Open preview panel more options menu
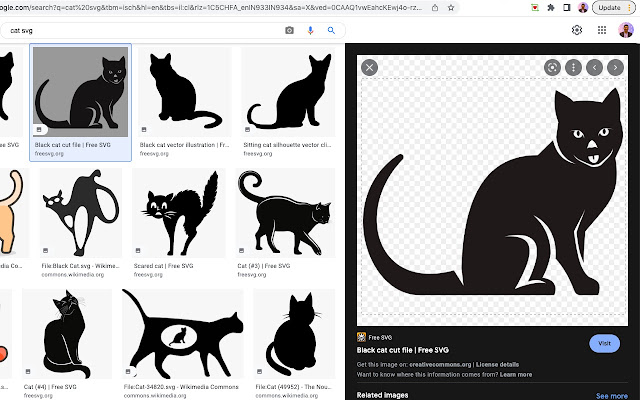The height and width of the screenshot is (400, 640). click(x=573, y=67)
